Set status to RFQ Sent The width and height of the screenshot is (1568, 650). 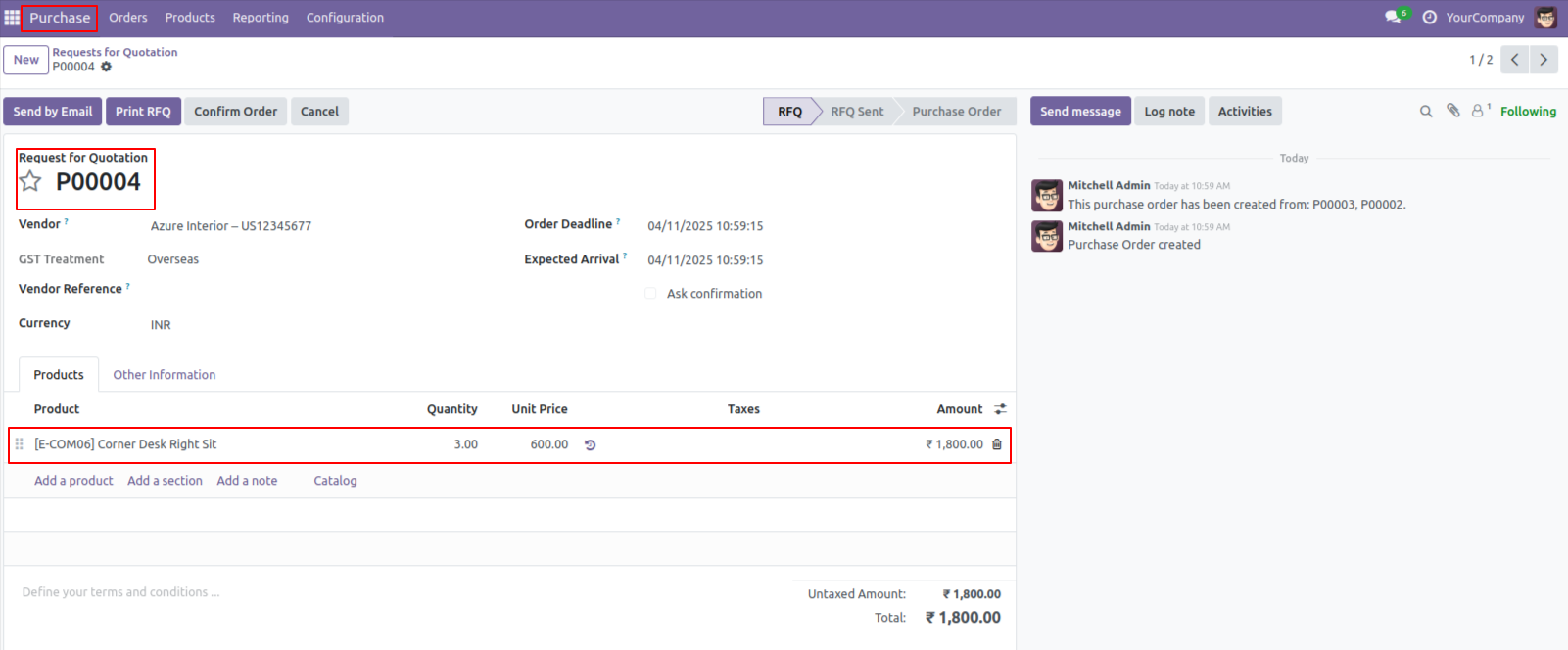(x=857, y=112)
